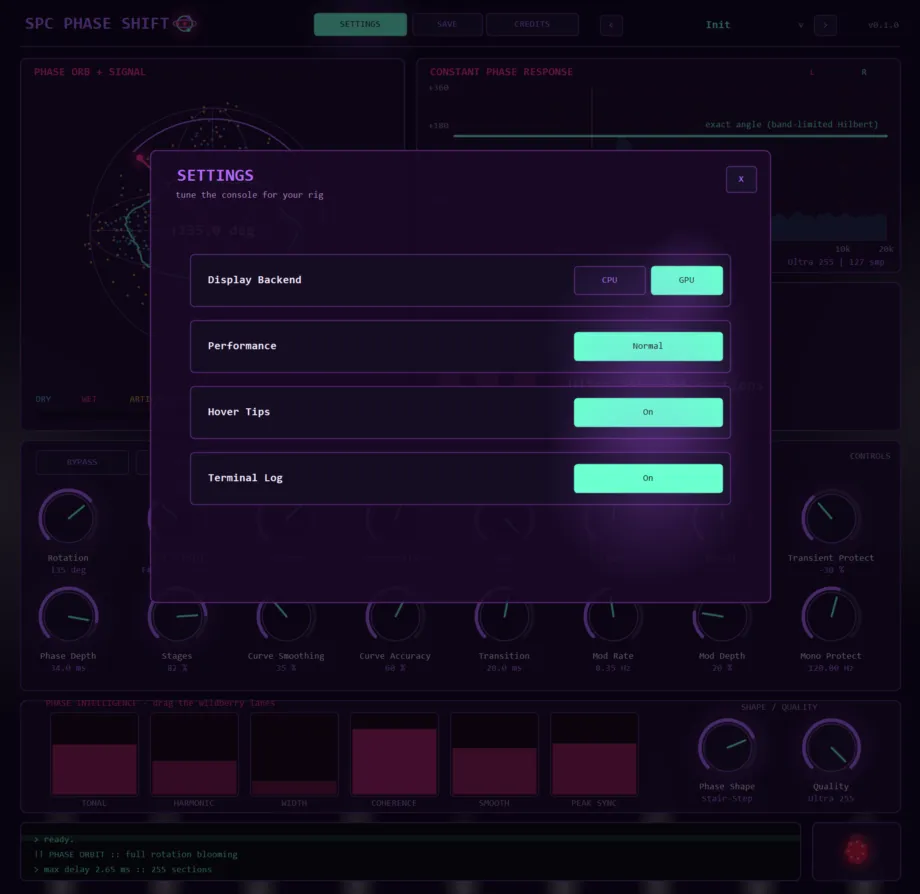Adjust the Rotation knob
Viewport: 920px width, 894px height.
click(x=68, y=518)
